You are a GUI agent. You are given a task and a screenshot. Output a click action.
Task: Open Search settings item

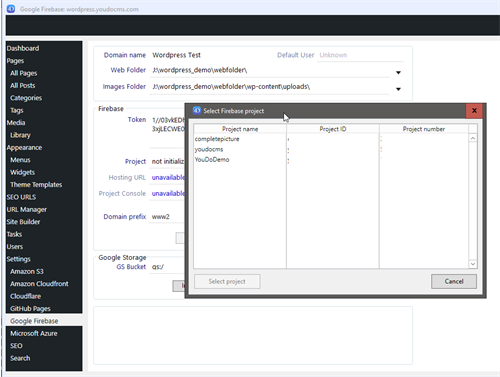click(x=20, y=358)
